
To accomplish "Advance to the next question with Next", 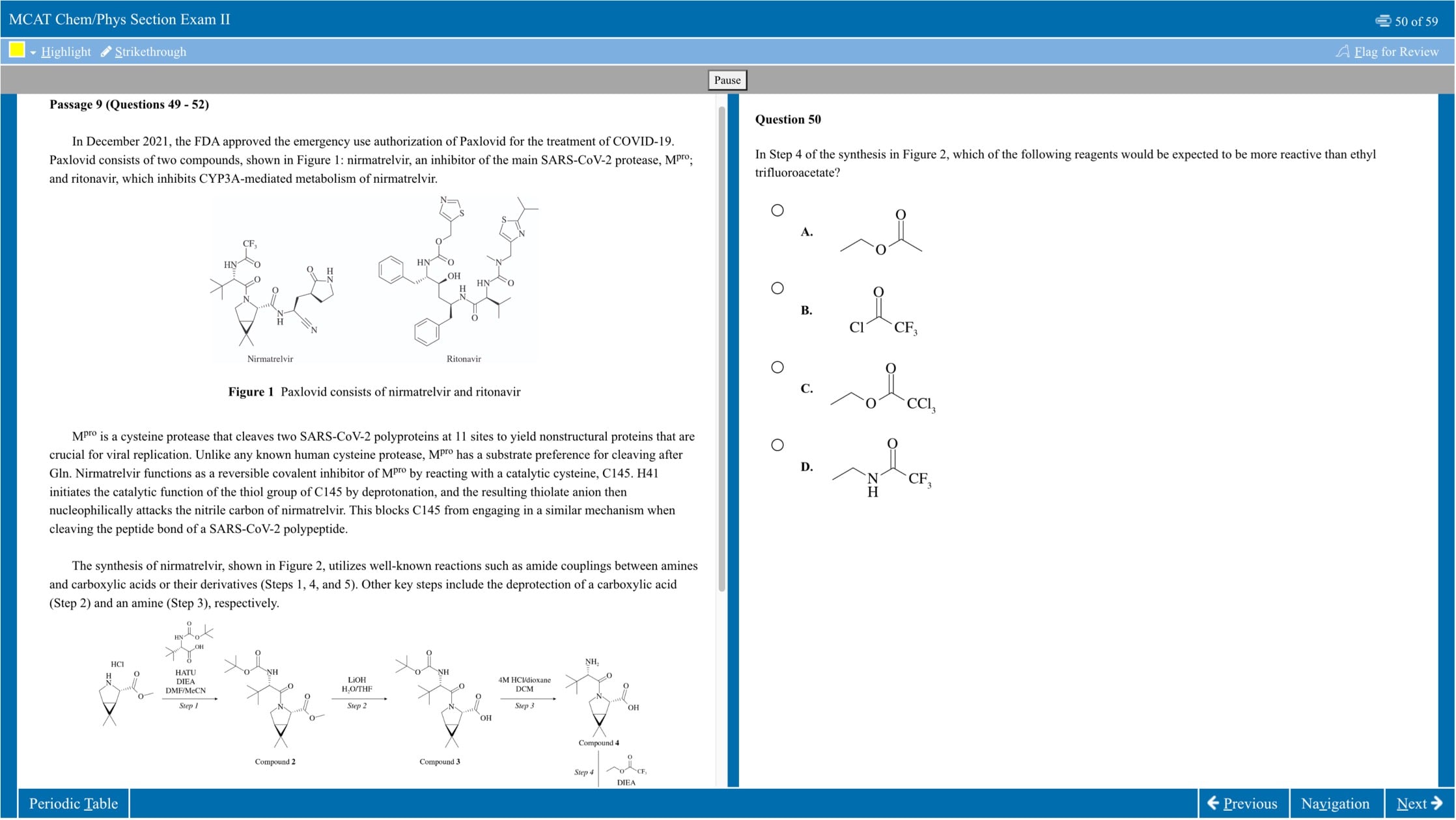I will click(x=1420, y=803).
